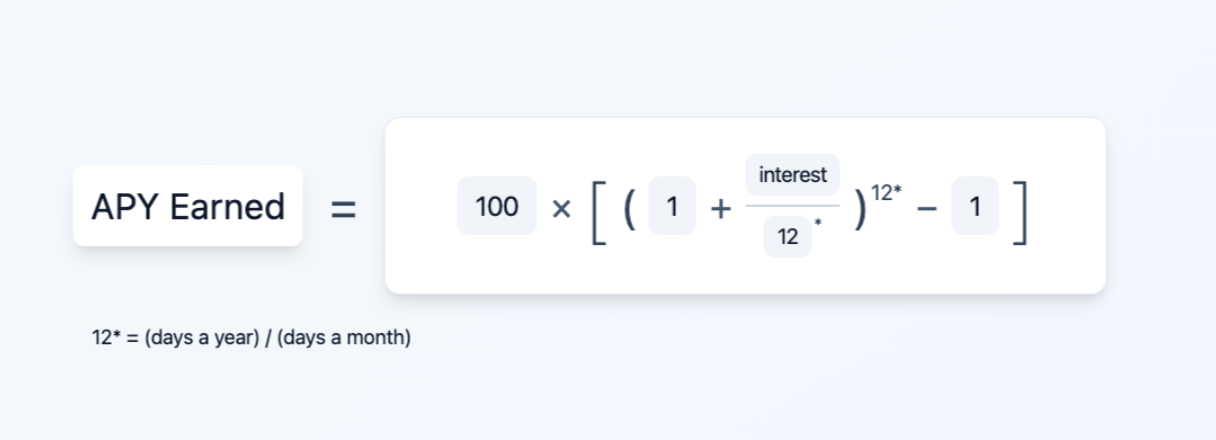Click the opening square bracket
1216x440 pixels.
(x=598, y=206)
